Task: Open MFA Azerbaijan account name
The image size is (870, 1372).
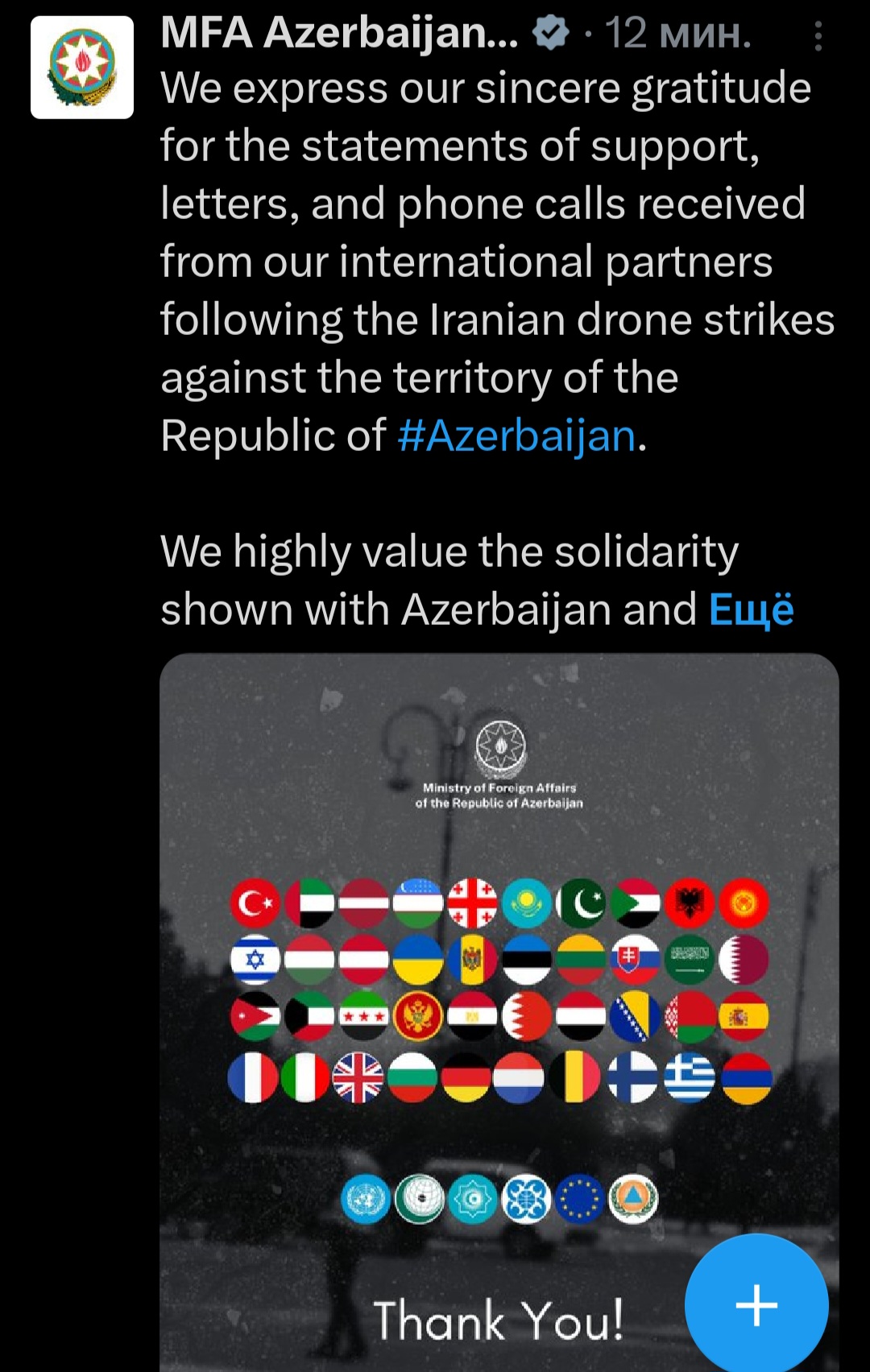Action: 339,33
